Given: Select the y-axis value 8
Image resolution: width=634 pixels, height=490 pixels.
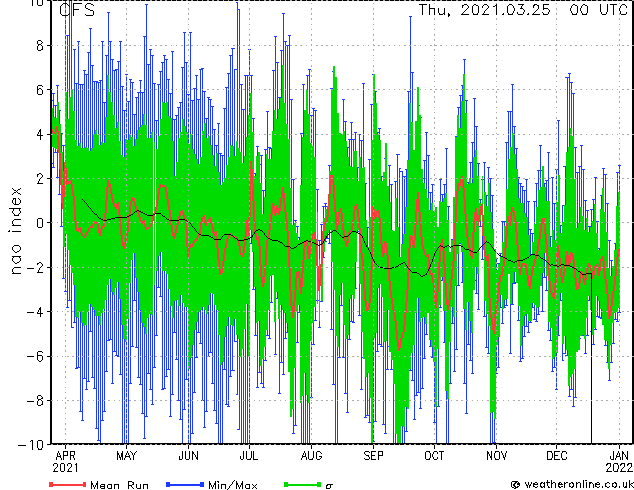Looking at the screenshot, I should pyautogui.click(x=40, y=45).
